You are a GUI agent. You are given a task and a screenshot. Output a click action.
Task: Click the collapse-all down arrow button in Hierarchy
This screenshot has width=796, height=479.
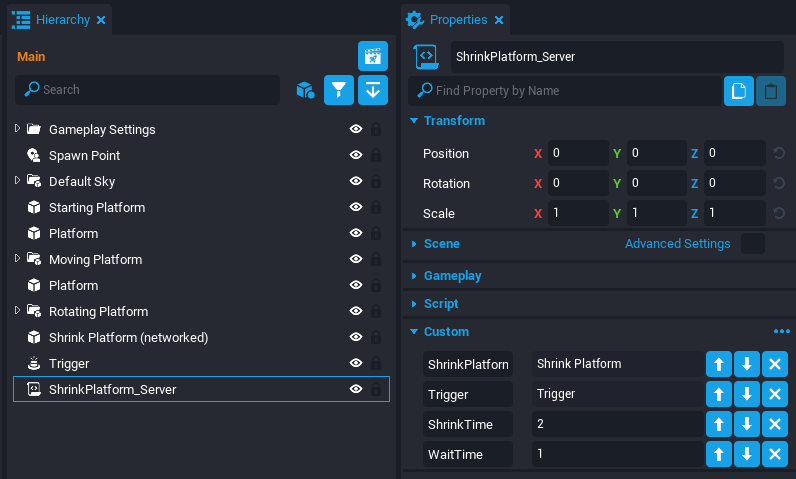click(373, 90)
